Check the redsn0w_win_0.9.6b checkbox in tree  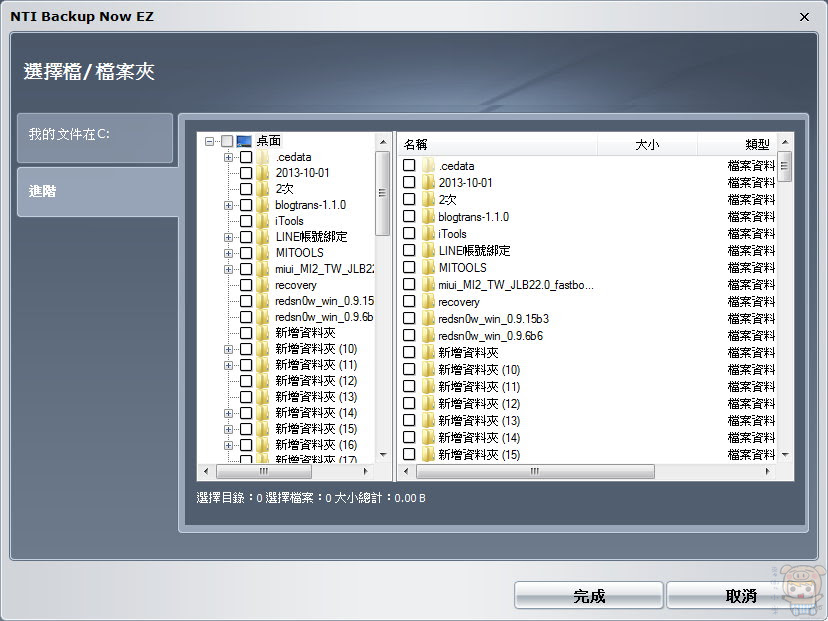pos(246,317)
